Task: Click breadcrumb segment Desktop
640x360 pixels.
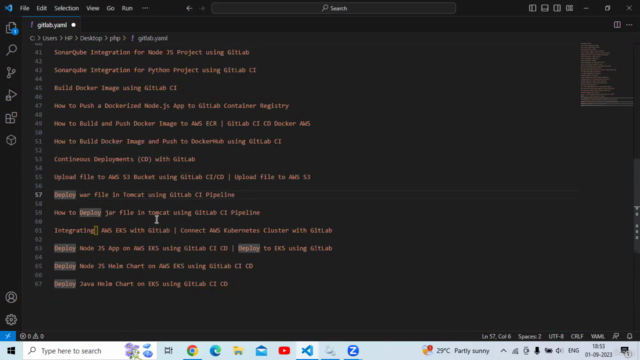Action: 91,38
